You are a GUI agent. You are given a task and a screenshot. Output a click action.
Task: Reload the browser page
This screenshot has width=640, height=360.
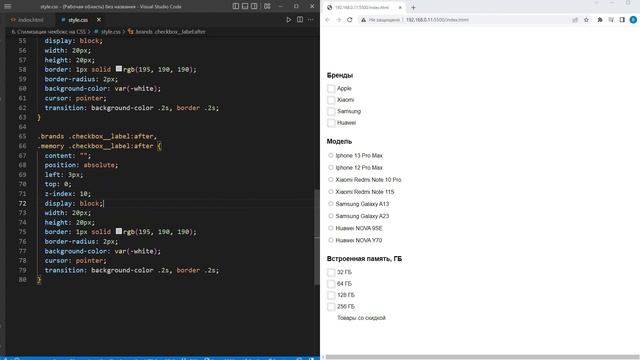tap(350, 20)
